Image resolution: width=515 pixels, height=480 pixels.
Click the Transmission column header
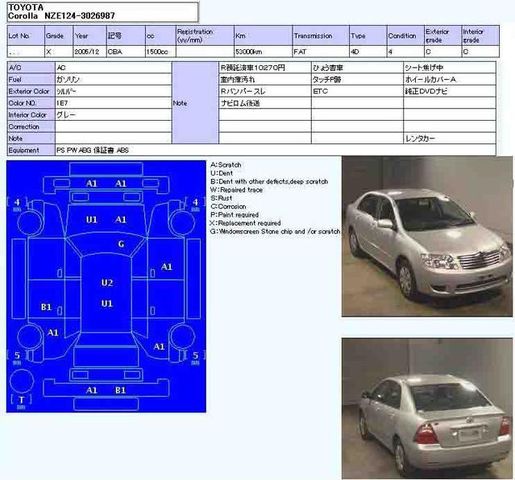point(321,36)
